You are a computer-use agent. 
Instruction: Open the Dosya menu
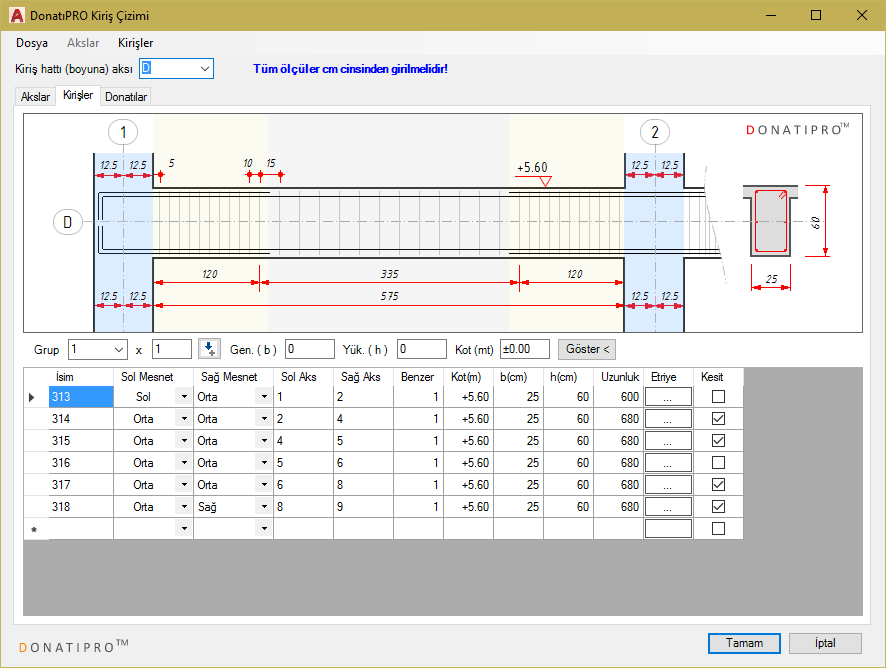(32, 43)
